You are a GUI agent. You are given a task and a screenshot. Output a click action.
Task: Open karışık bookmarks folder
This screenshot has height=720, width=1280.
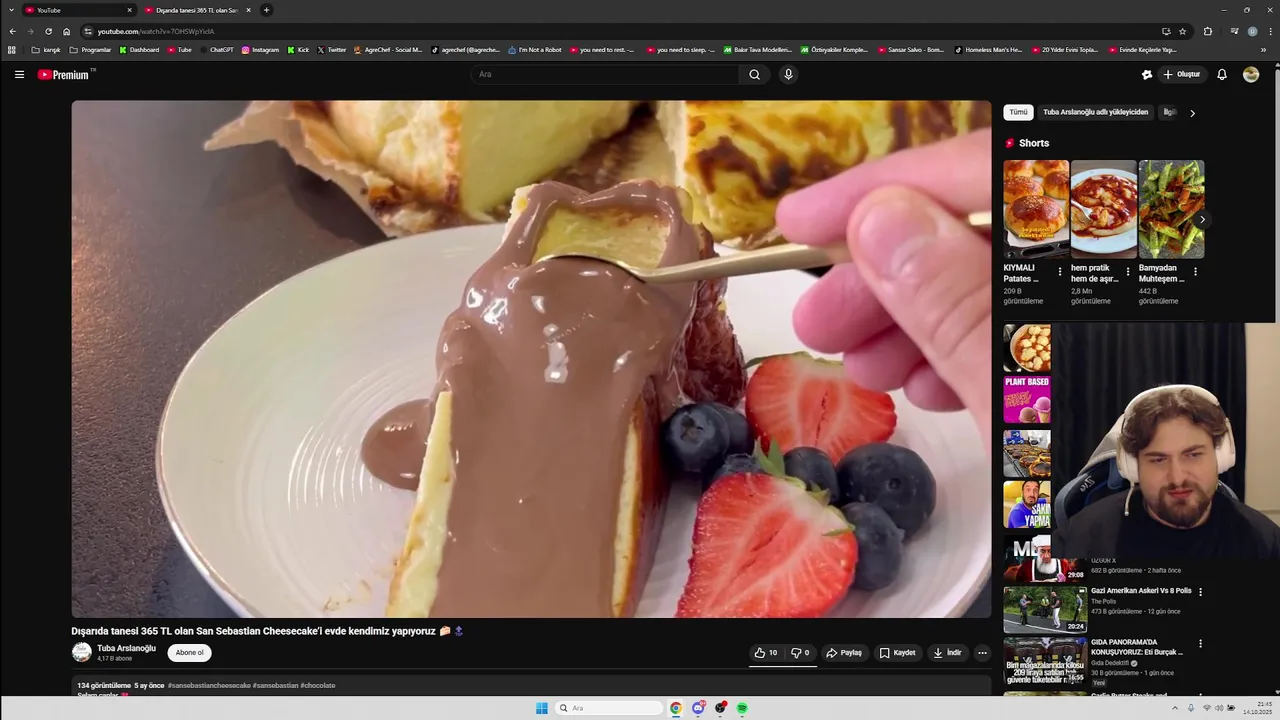point(46,49)
